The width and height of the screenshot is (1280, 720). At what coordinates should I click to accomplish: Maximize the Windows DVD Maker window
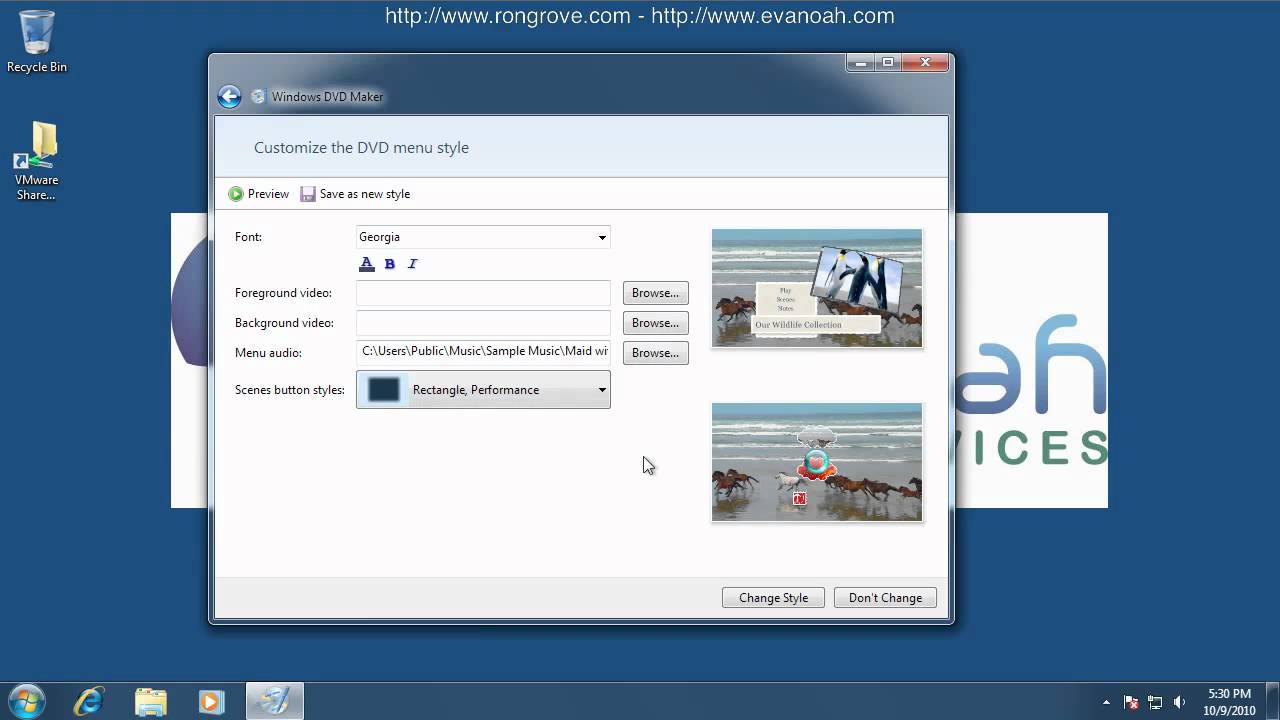click(888, 62)
